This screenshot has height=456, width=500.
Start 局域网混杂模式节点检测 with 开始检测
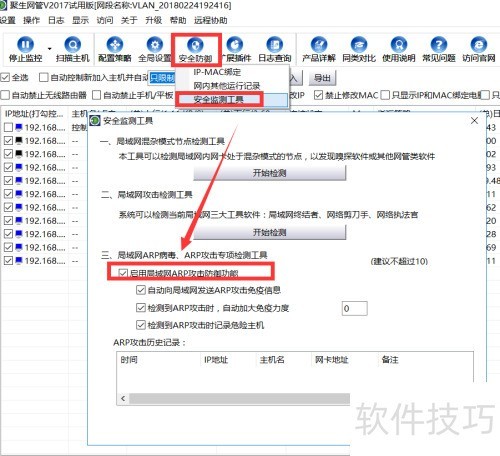click(x=270, y=173)
